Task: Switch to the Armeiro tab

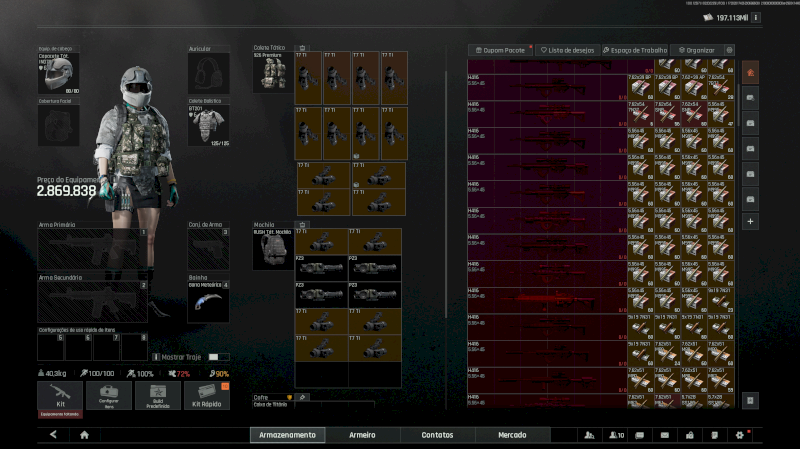Action: (362, 435)
